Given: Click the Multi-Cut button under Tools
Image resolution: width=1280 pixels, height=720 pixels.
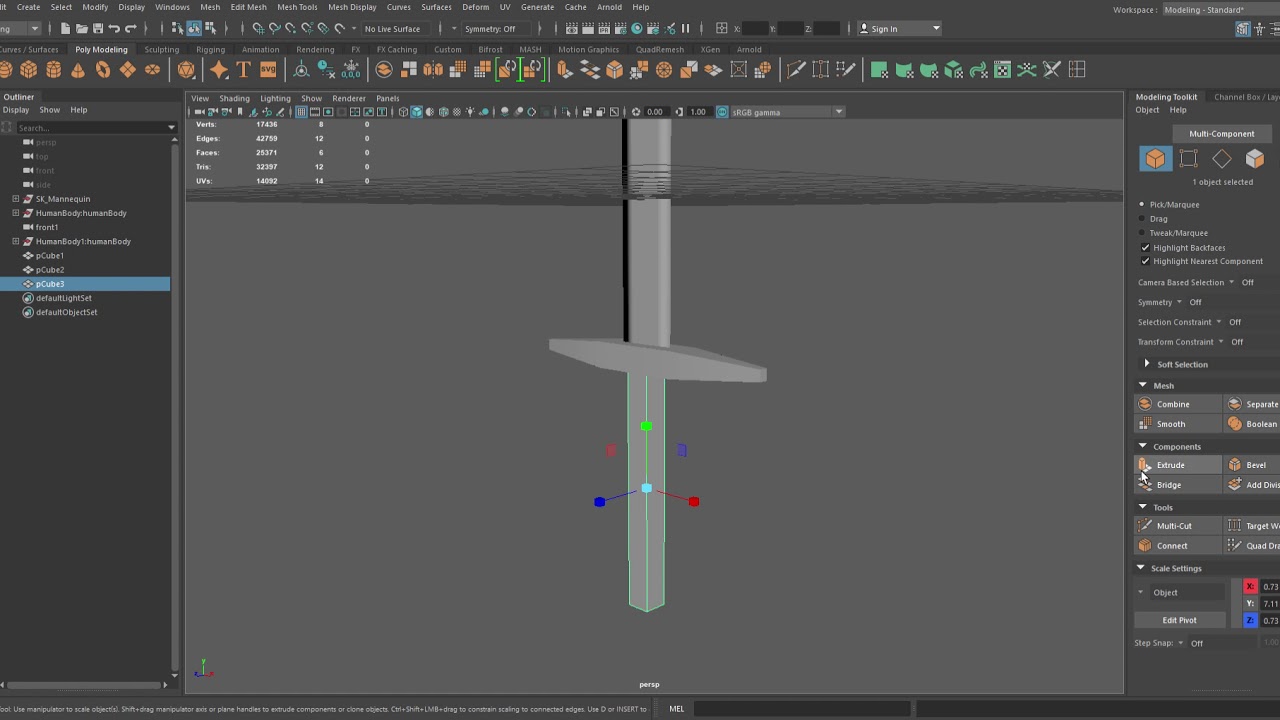Looking at the screenshot, I should pos(1178,526).
